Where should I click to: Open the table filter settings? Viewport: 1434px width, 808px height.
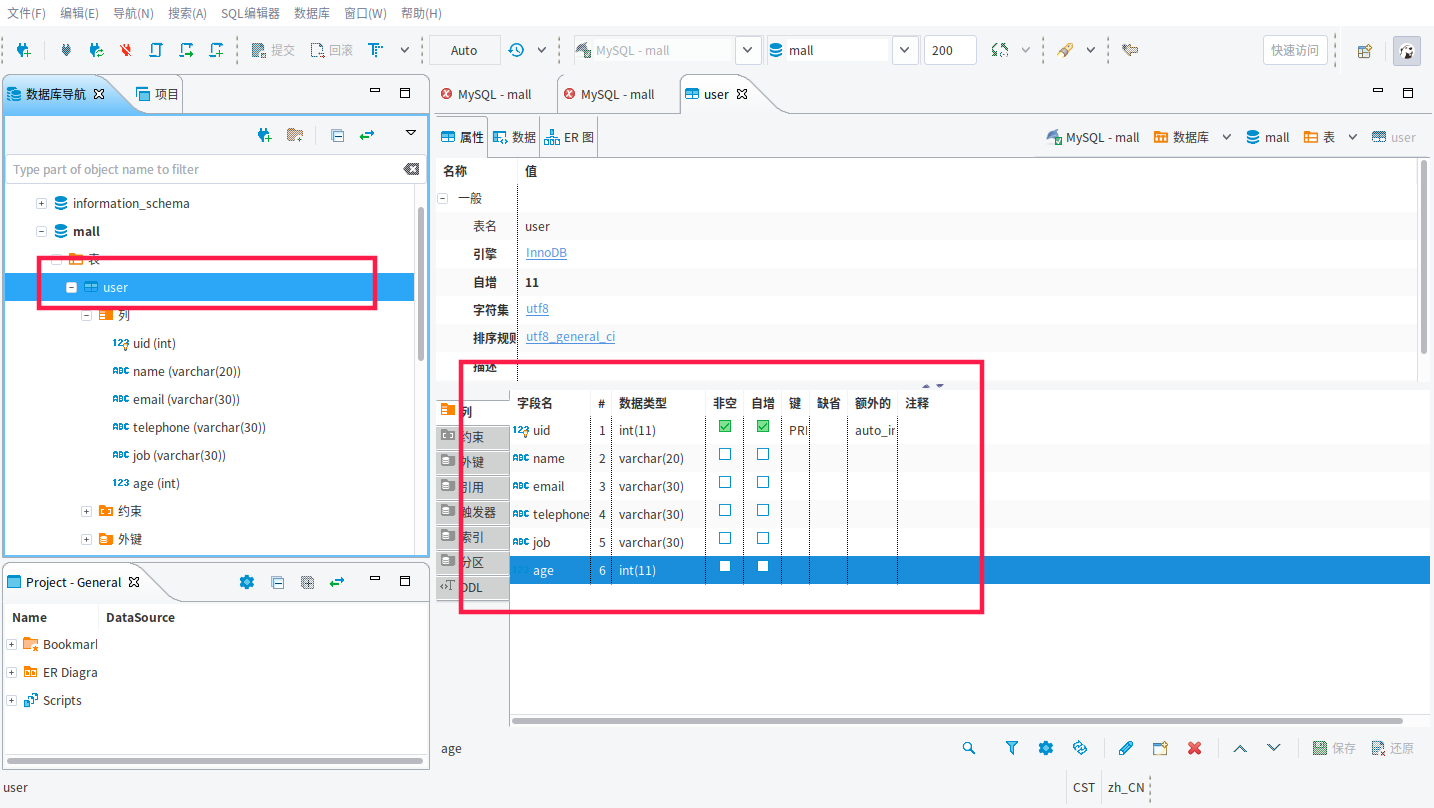1011,747
